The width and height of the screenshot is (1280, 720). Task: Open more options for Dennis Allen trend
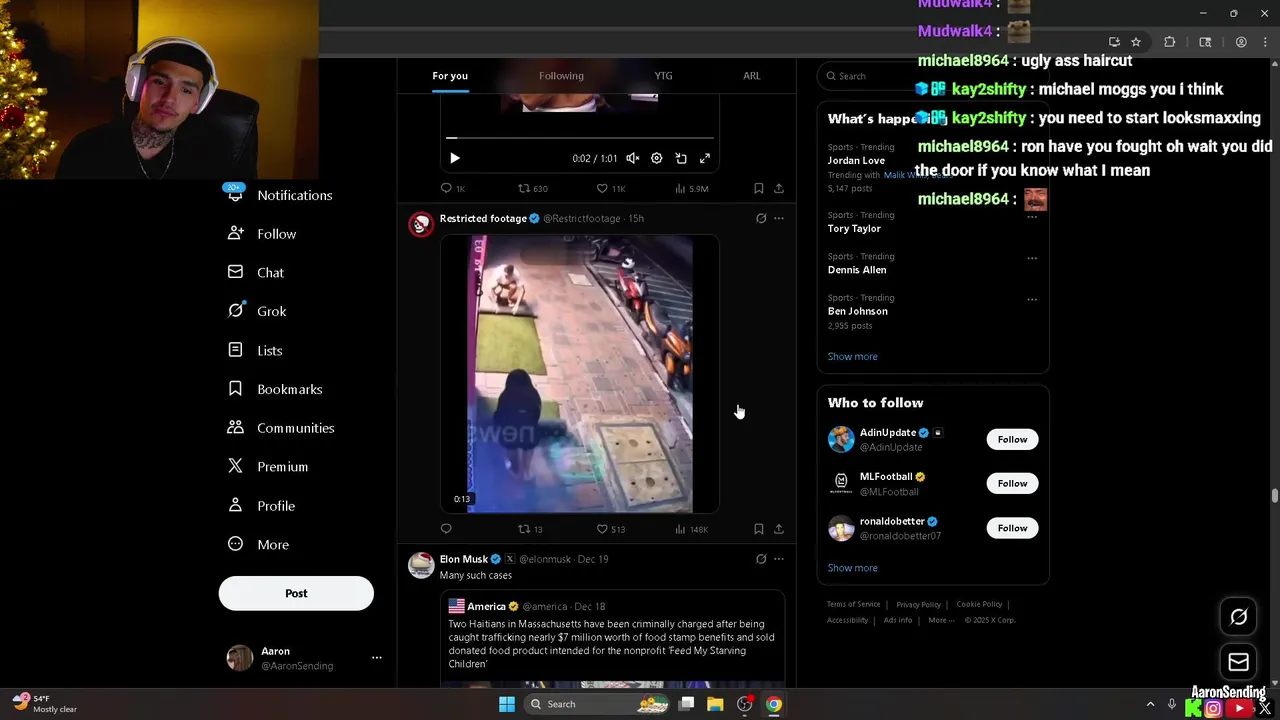(x=1032, y=258)
